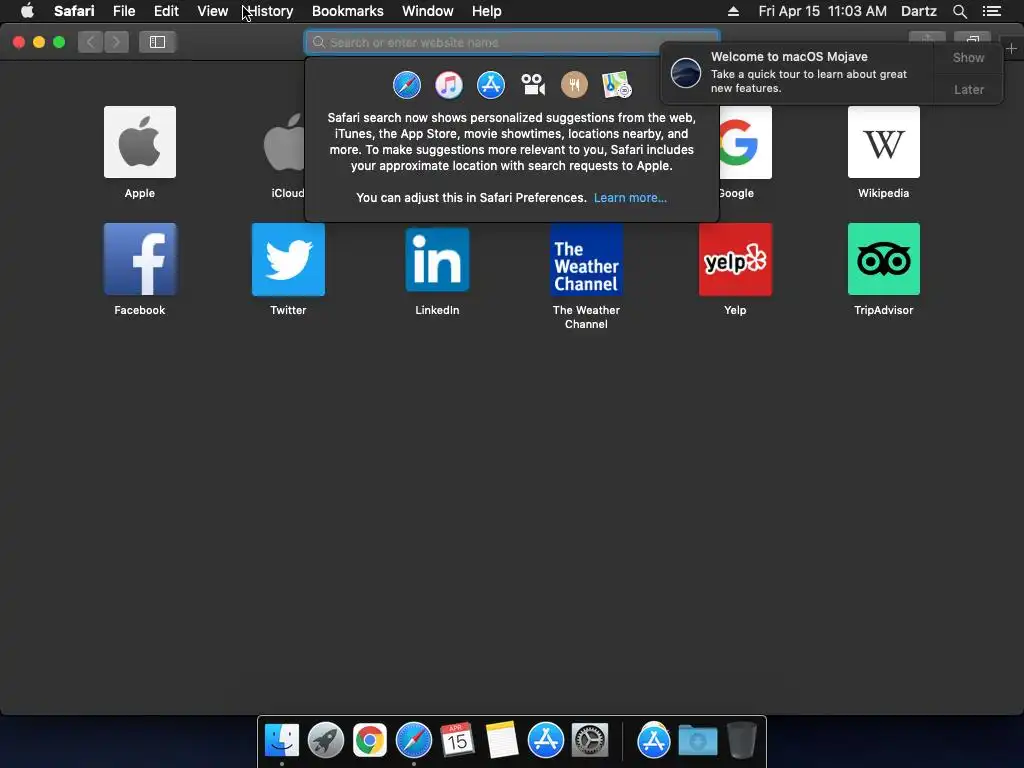Click Show on Mojave welcome notification

968,57
